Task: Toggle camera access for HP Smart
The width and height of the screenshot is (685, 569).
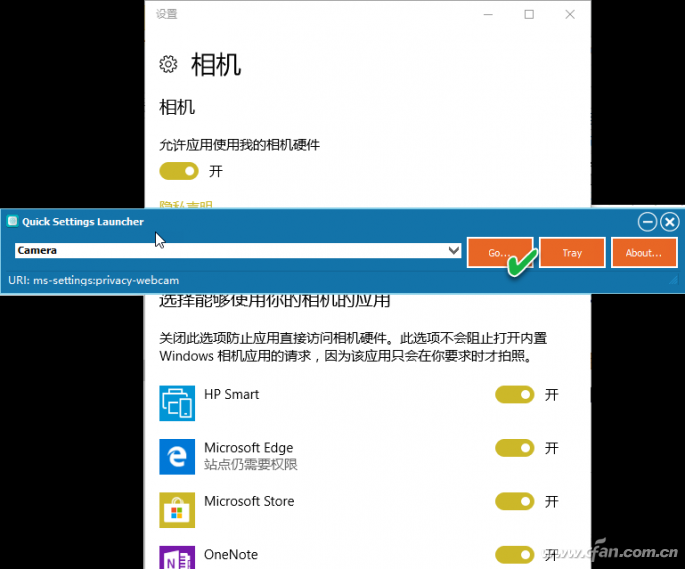Action: (515, 395)
